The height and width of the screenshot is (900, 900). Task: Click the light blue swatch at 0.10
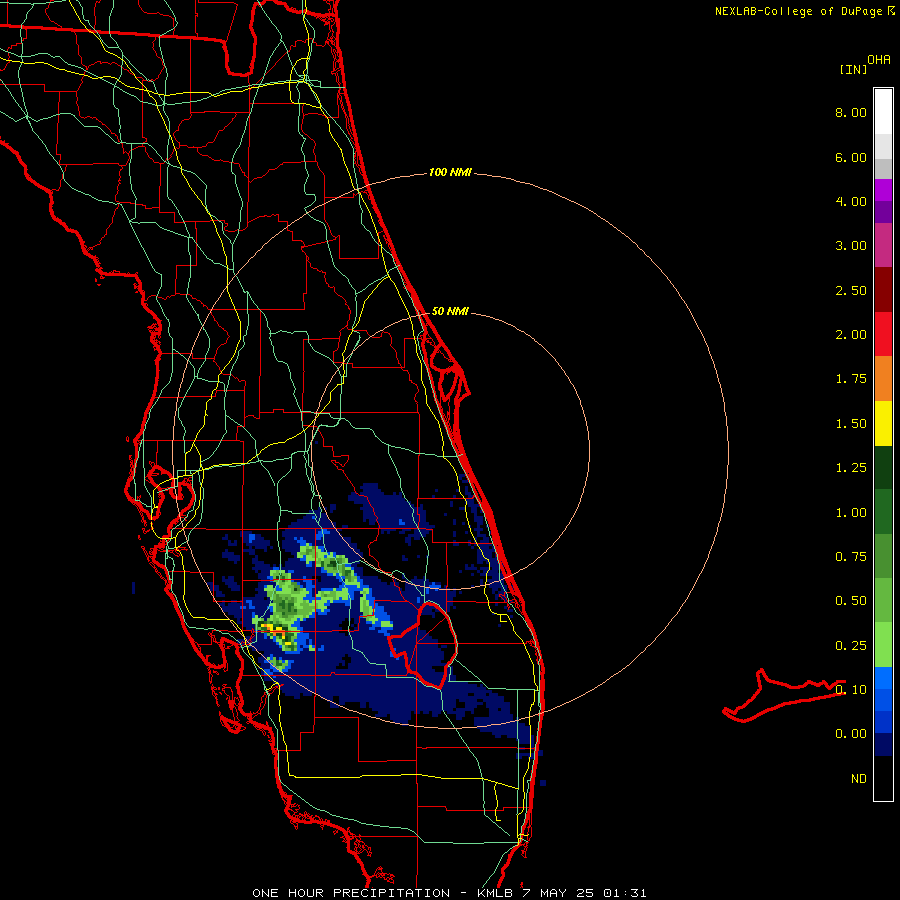click(883, 678)
